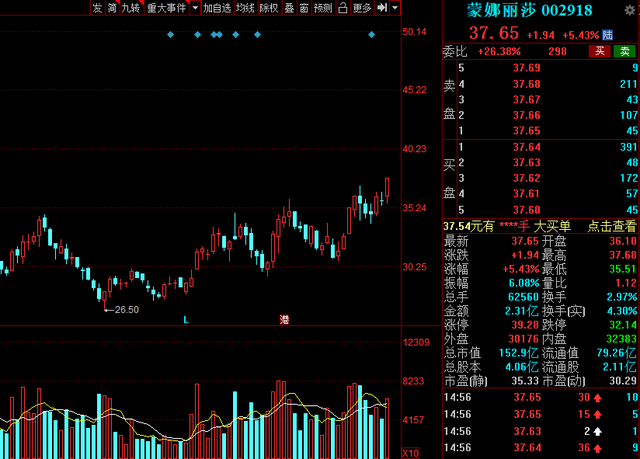Screen dimensions: 640x459
Task: Expand the dropdown after the arrow icon
Action: [395, 7]
